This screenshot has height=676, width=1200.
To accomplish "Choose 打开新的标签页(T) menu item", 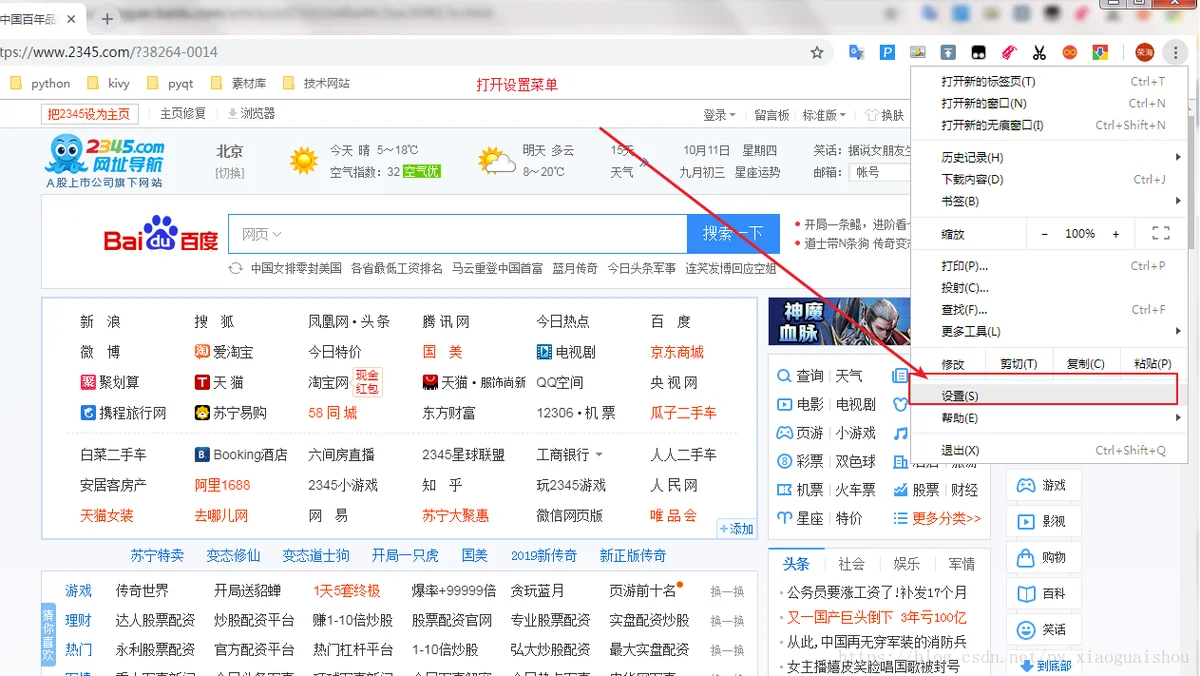I will pos(1049,81).
